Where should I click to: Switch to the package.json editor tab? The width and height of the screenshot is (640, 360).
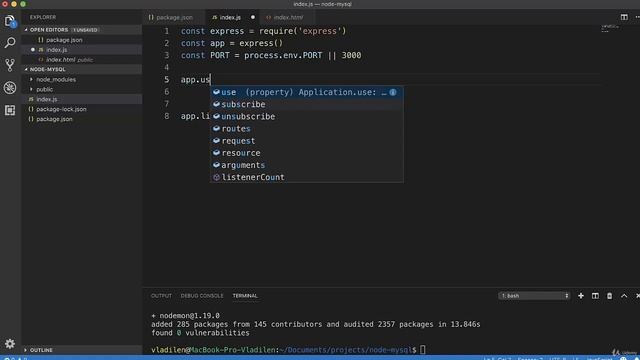tap(174, 17)
